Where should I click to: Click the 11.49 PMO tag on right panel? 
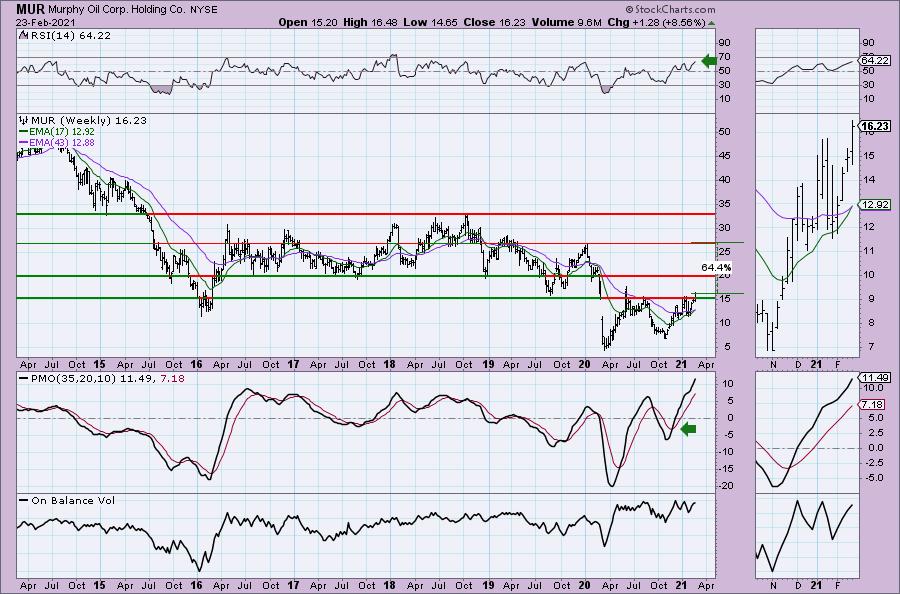pos(876,378)
